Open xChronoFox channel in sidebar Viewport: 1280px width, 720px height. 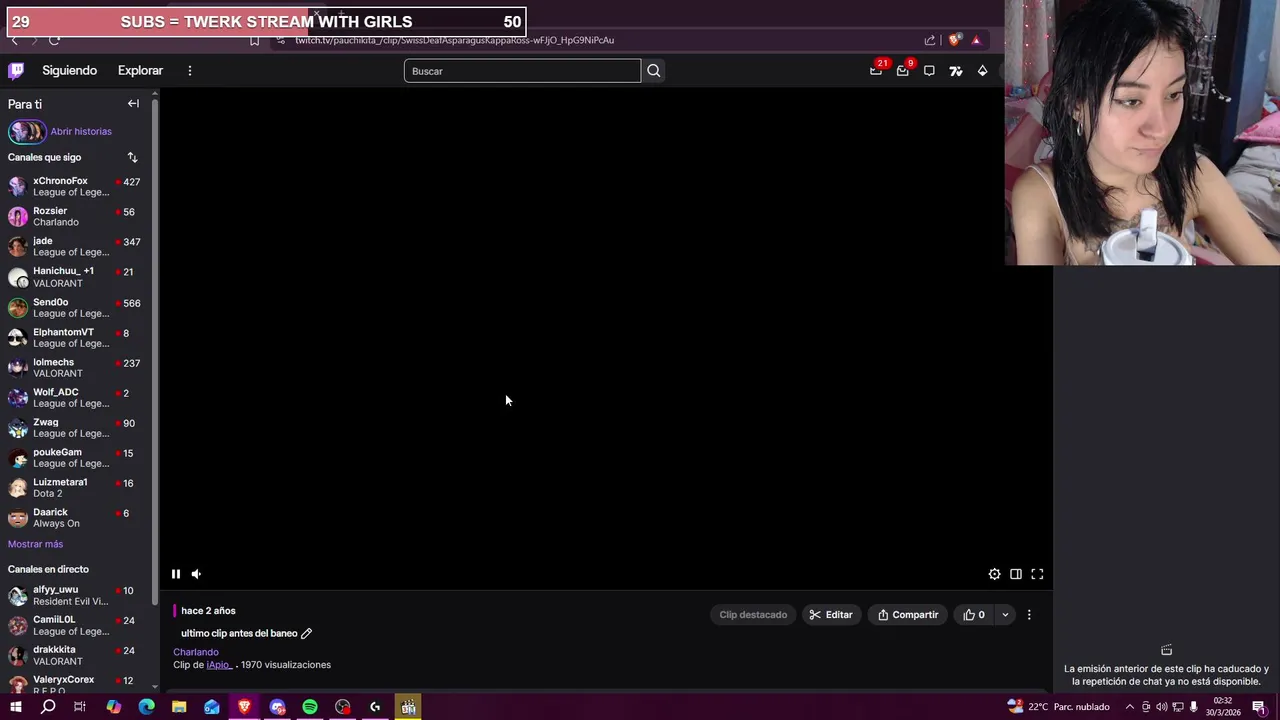tap(76, 186)
